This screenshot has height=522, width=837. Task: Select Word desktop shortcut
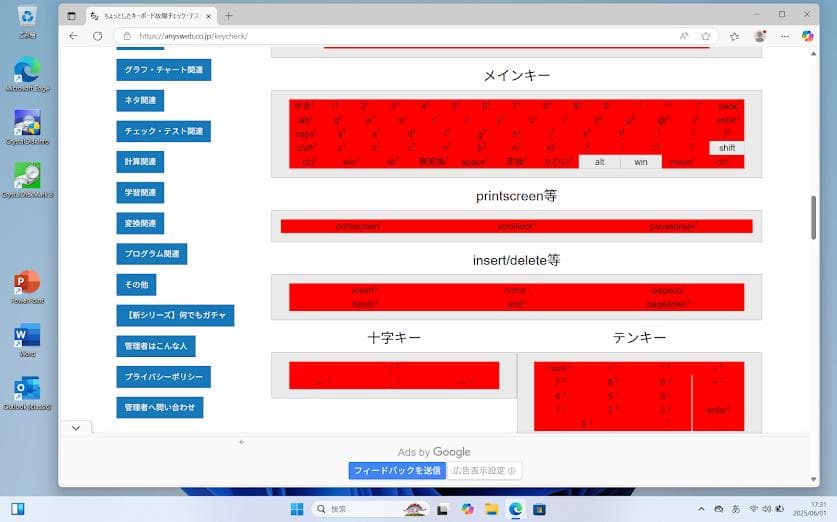27,339
